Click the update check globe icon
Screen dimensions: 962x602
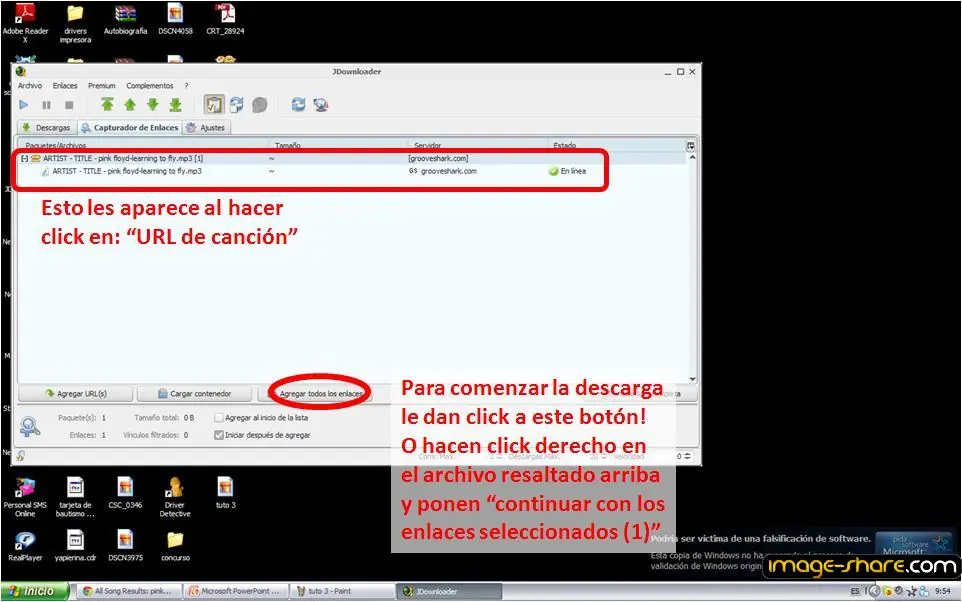pos(321,105)
